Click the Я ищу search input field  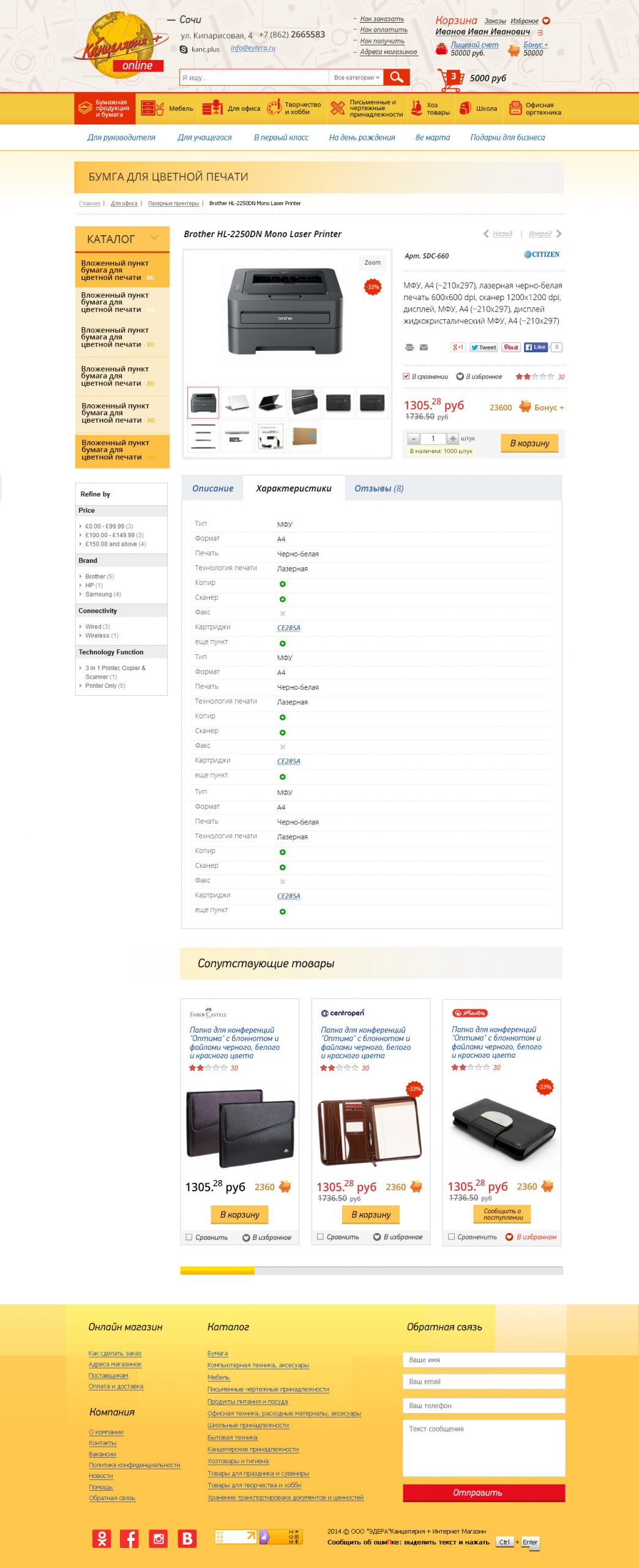[254, 77]
